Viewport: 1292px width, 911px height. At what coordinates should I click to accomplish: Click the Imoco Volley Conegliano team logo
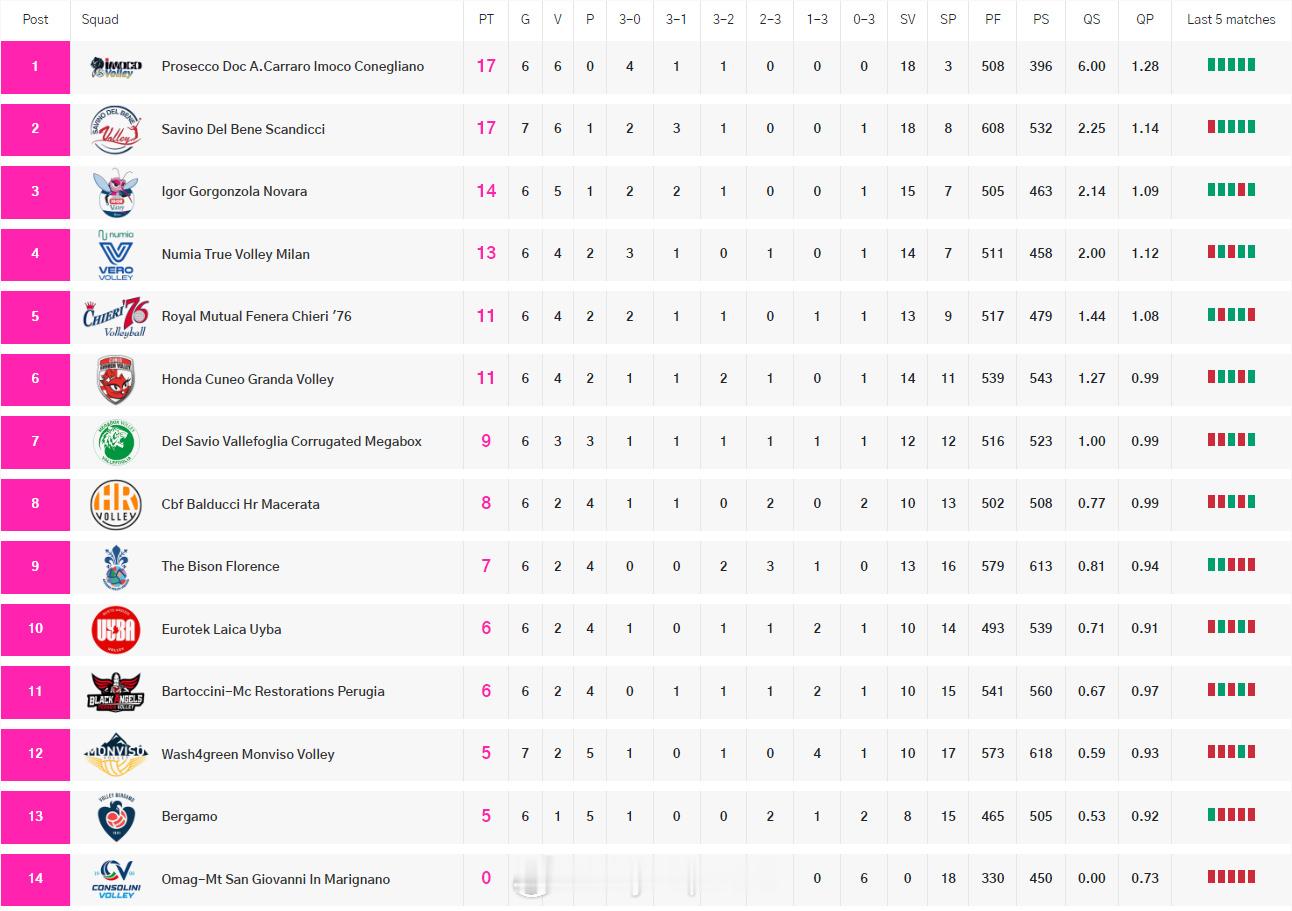pos(116,66)
